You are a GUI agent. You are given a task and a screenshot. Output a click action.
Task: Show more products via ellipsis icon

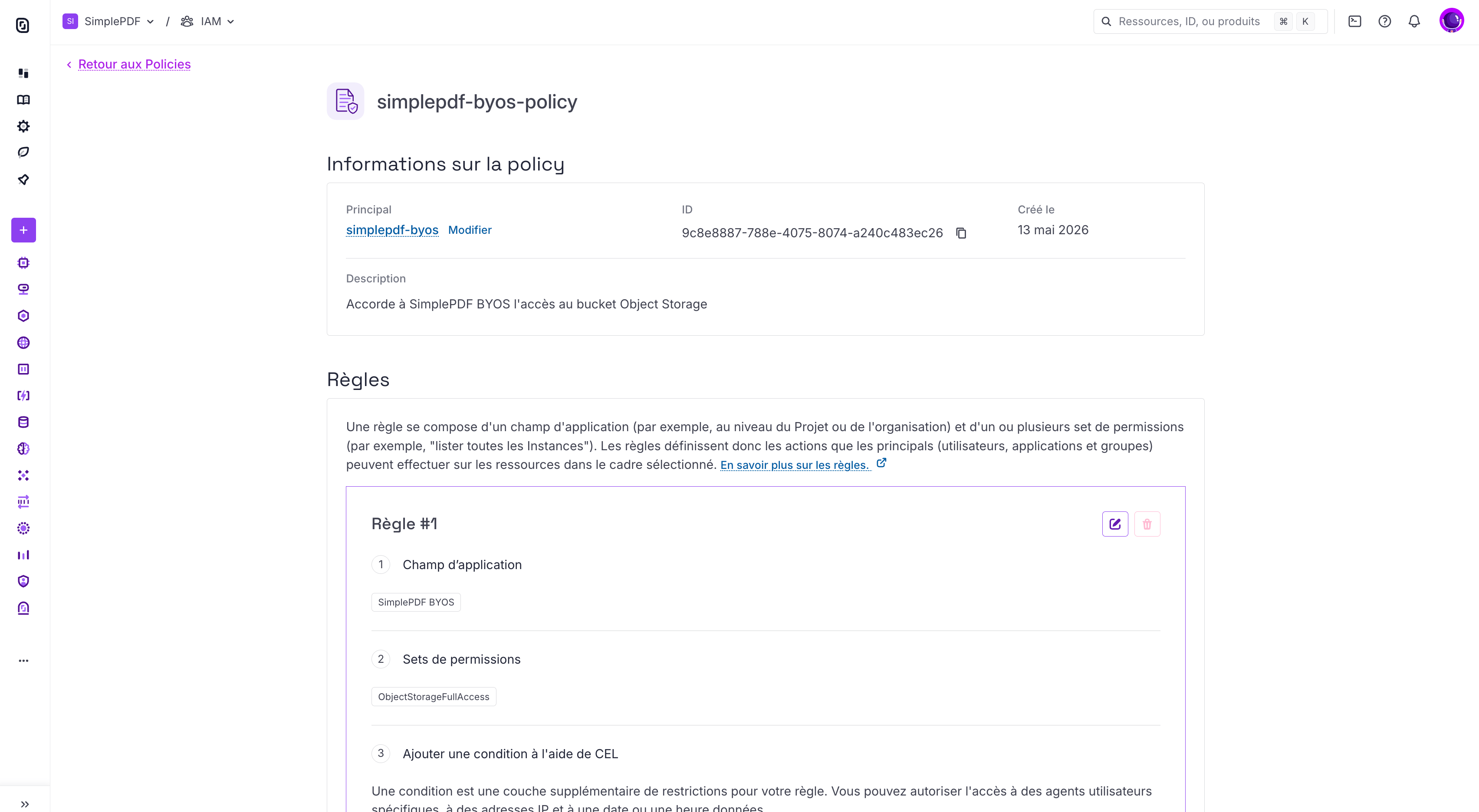tap(23, 661)
